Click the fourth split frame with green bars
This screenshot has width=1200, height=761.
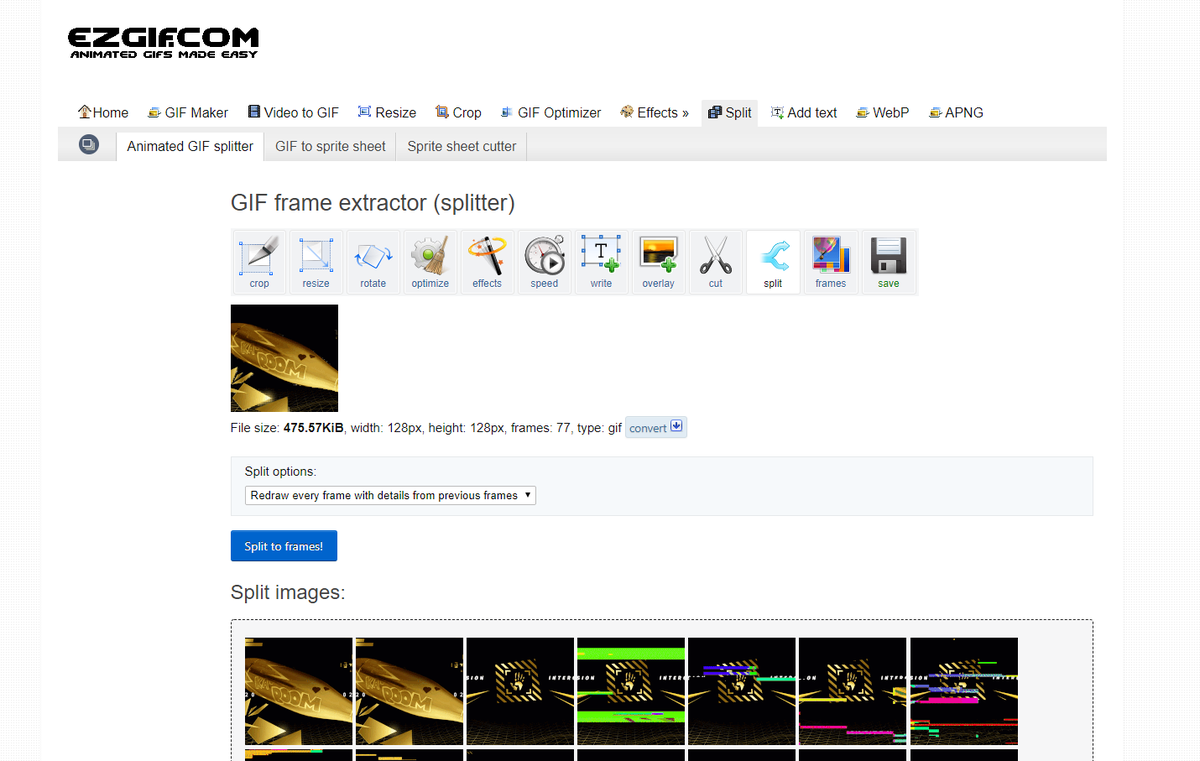[631, 691]
